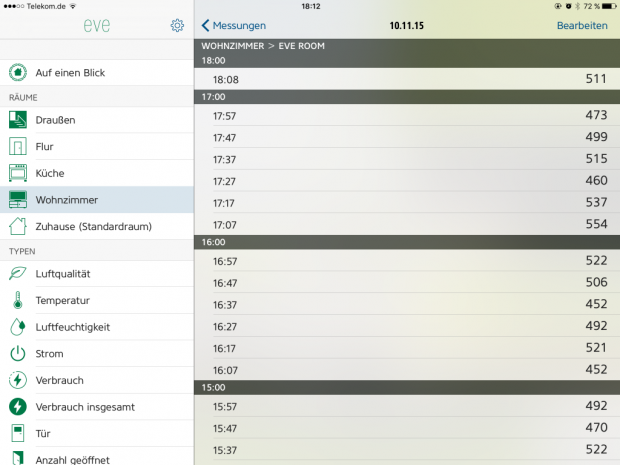Viewport: 620px width, 465px height.
Task: Click the Draußen room icon
Action: coord(18,120)
